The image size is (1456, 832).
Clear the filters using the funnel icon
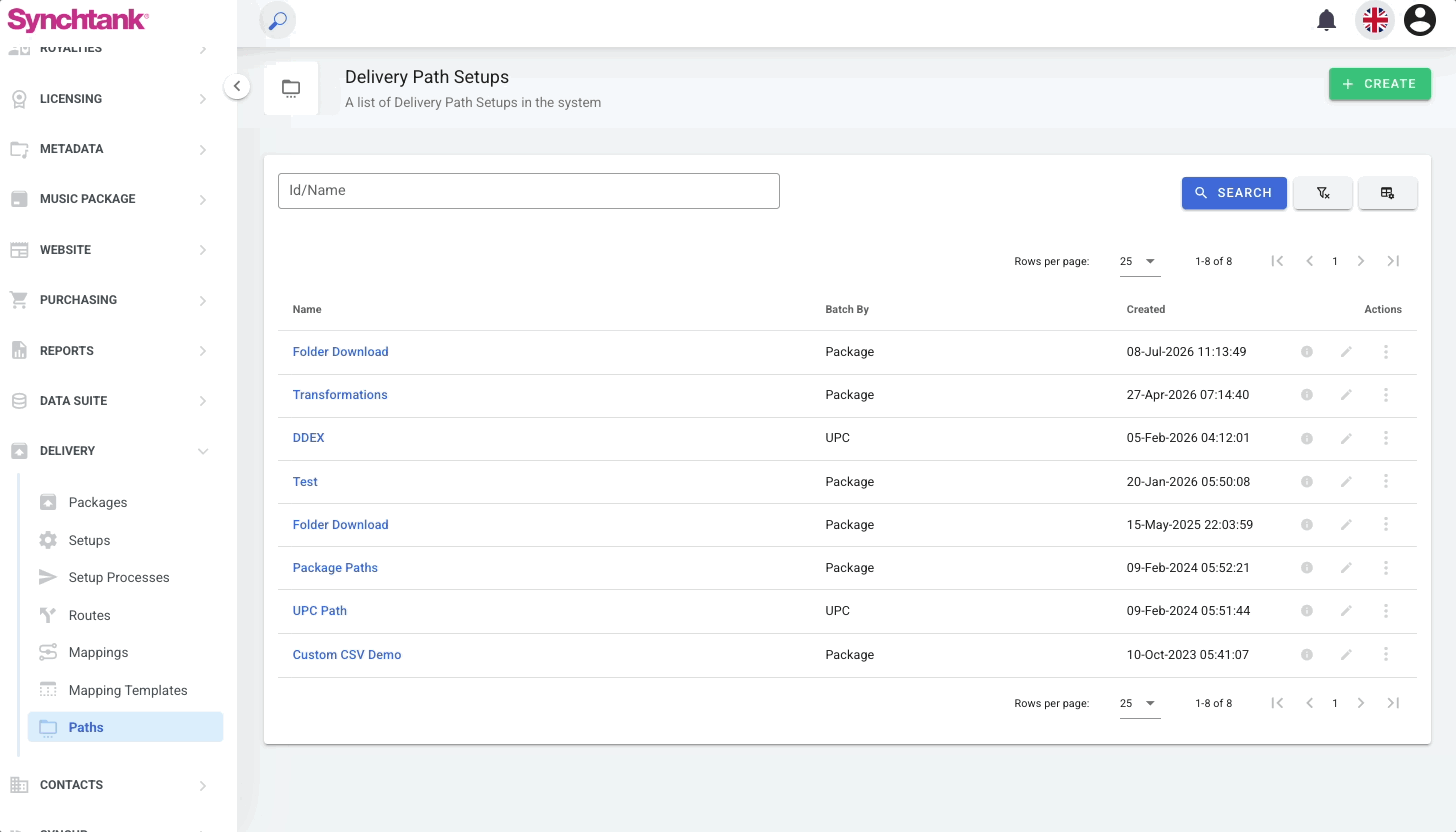(x=1323, y=193)
